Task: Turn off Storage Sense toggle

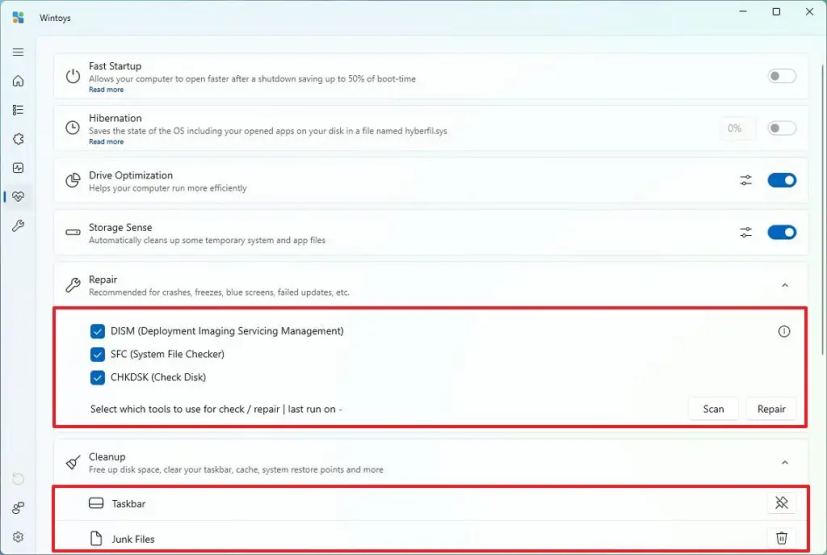Action: pyautogui.click(x=782, y=232)
